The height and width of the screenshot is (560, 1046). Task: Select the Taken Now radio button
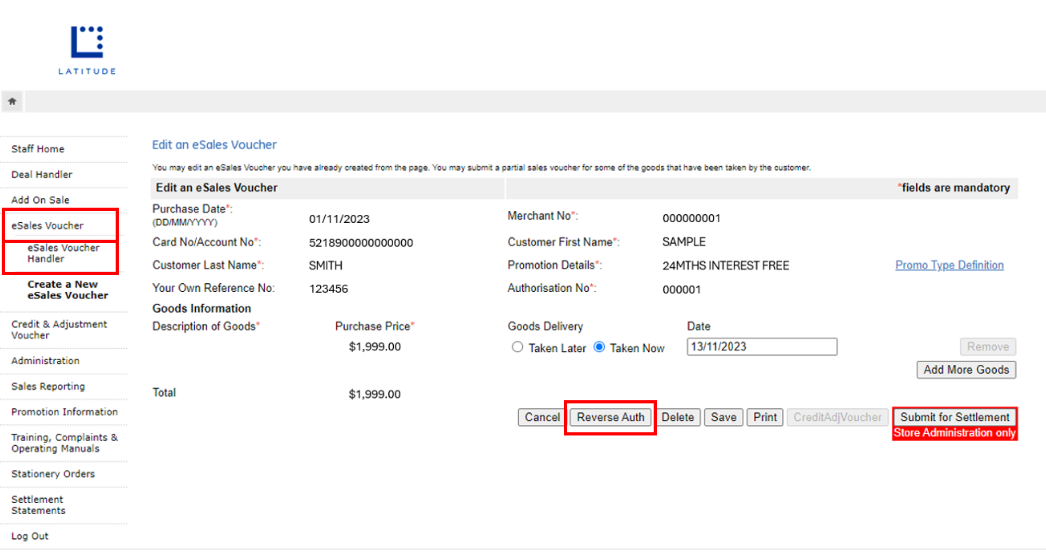600,348
